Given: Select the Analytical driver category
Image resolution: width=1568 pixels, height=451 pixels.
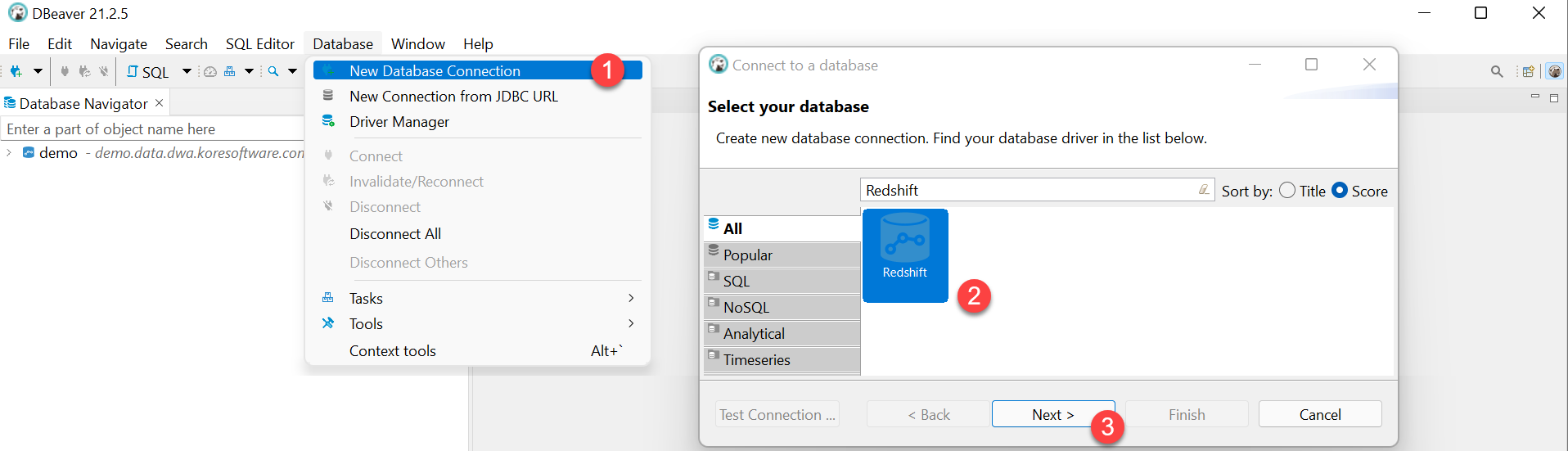Looking at the screenshot, I should click(x=782, y=333).
